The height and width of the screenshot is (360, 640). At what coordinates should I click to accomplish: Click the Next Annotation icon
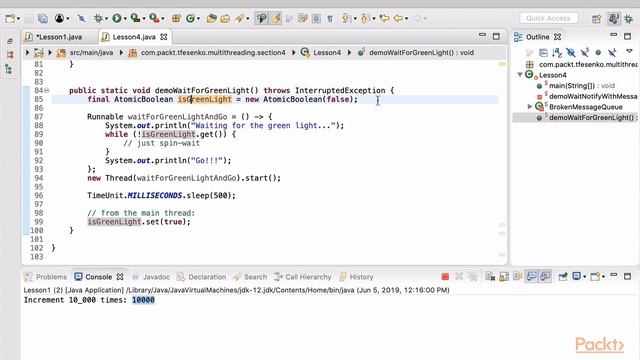click(346, 18)
